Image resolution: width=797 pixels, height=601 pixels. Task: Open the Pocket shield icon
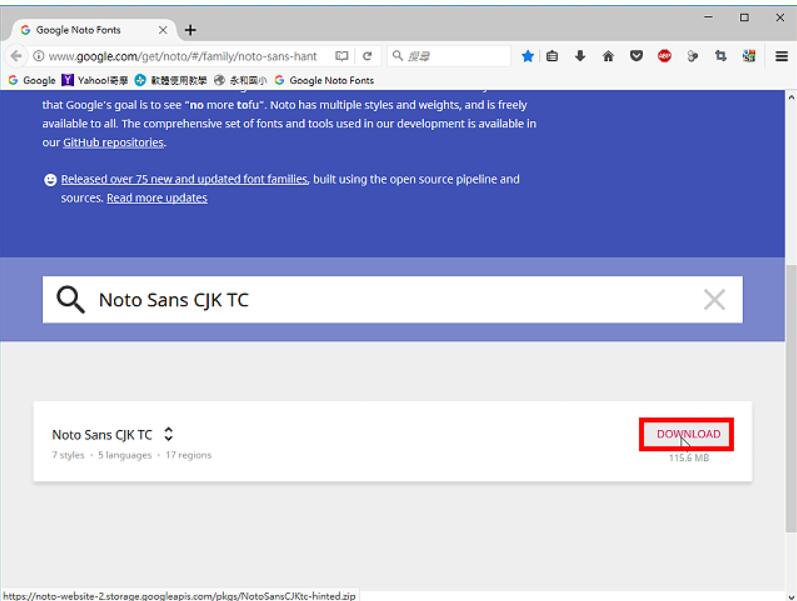636,56
